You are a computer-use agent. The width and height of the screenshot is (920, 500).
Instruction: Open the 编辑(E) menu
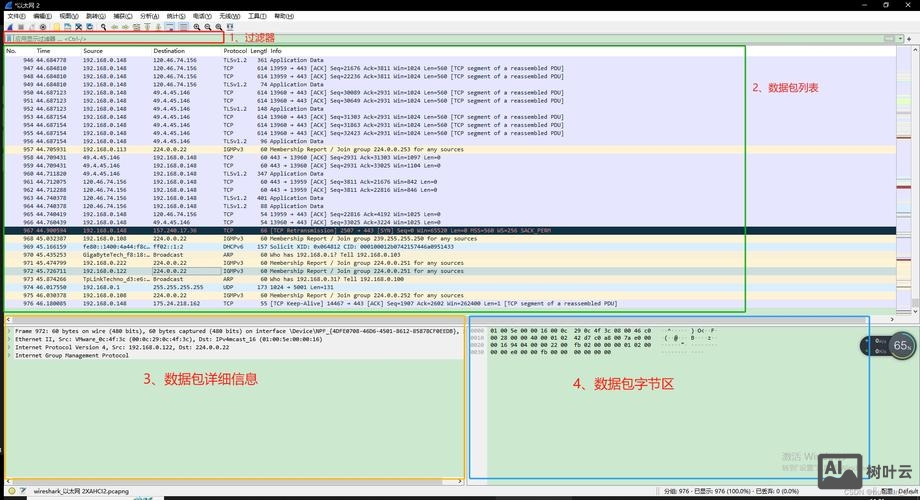[42, 16]
